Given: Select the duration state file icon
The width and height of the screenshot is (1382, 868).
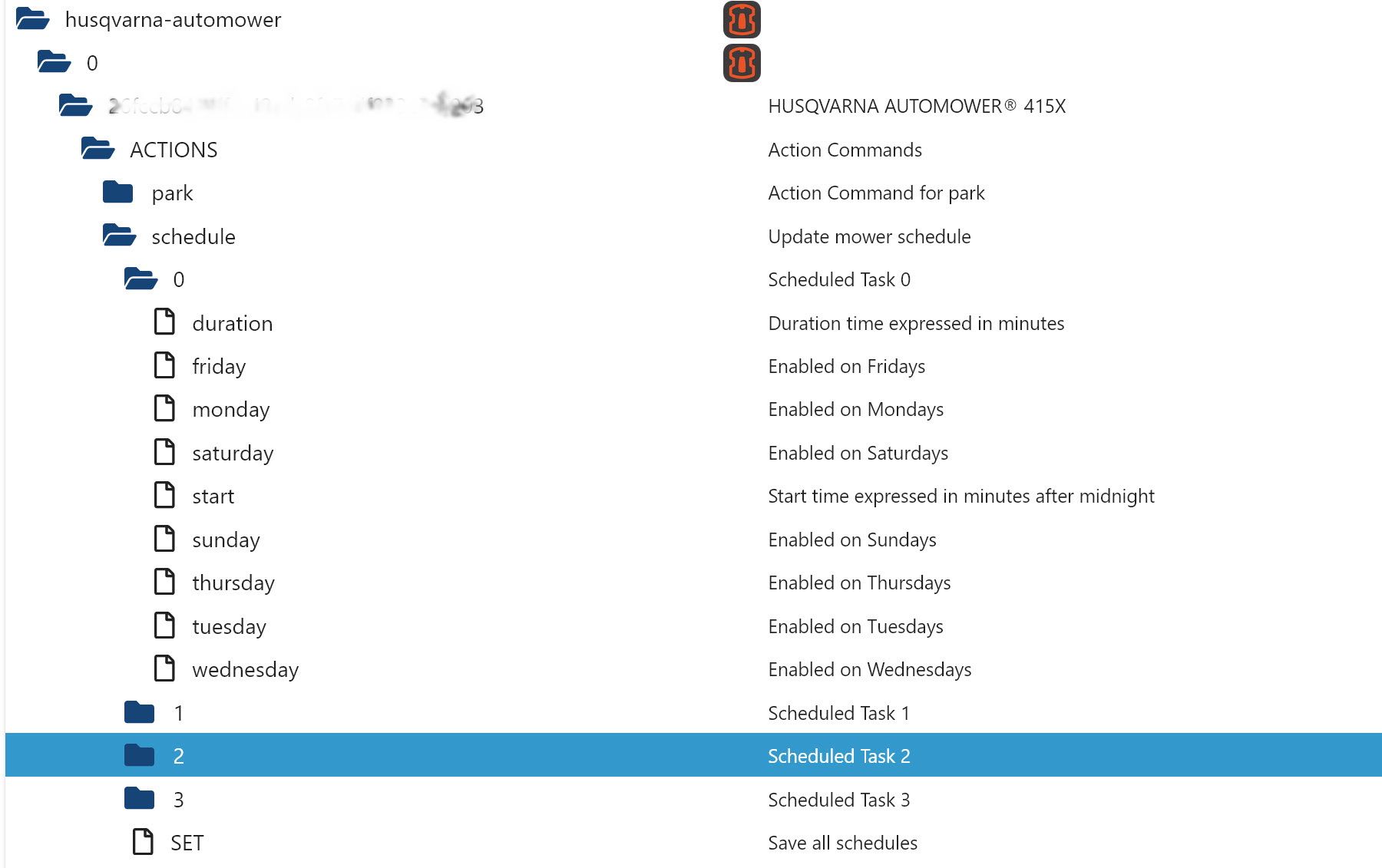Looking at the screenshot, I should click(164, 322).
